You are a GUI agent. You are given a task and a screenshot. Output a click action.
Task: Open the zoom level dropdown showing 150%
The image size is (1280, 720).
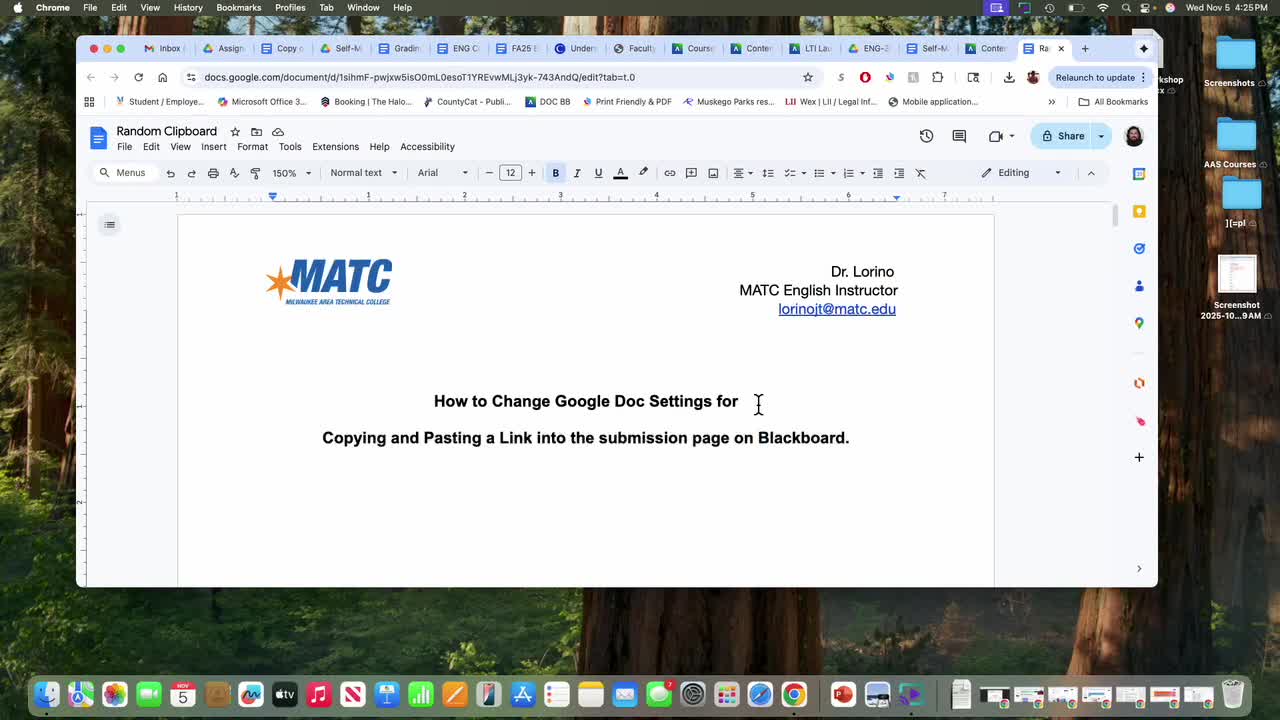coord(292,173)
